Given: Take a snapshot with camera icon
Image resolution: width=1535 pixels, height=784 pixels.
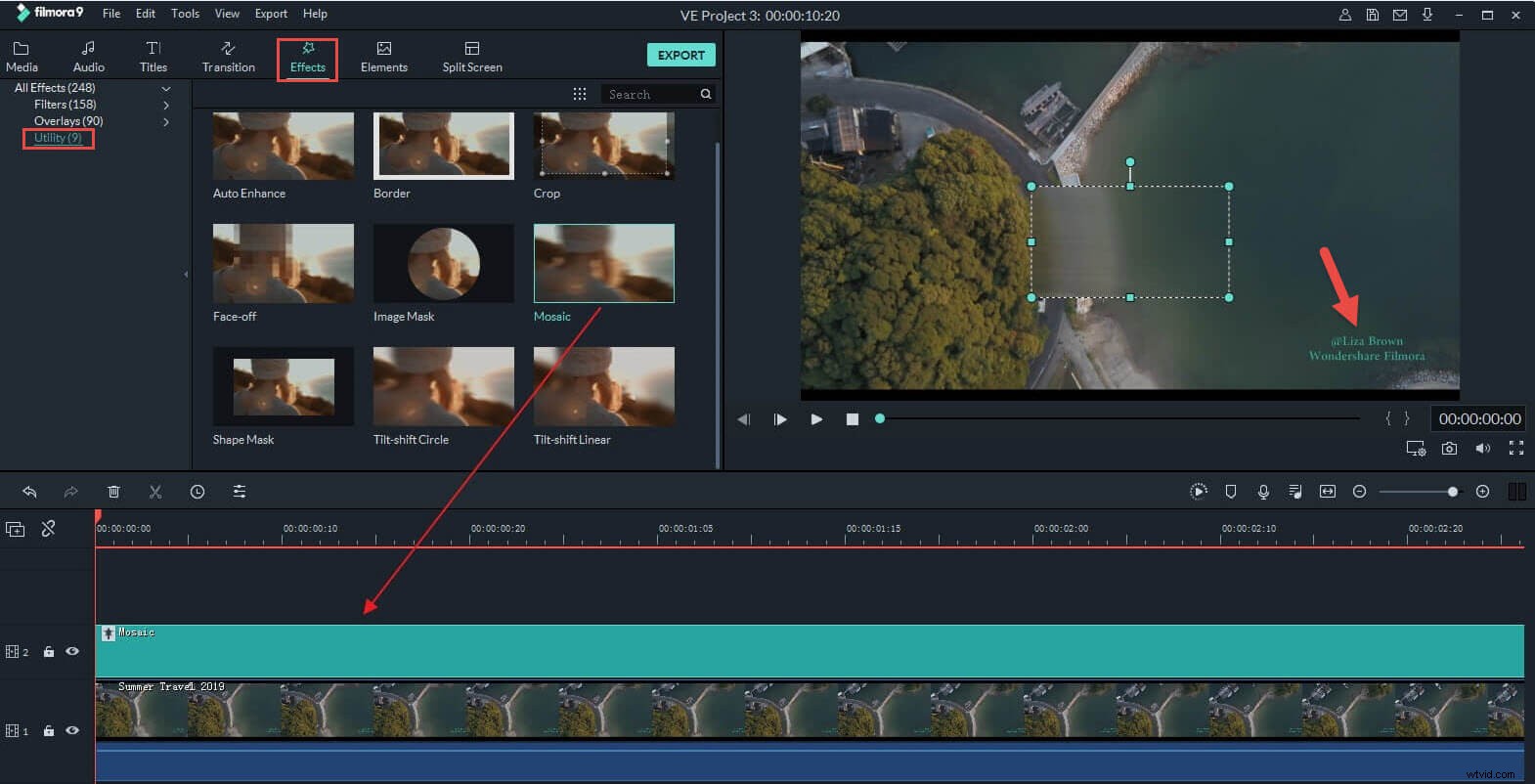Looking at the screenshot, I should (1449, 448).
